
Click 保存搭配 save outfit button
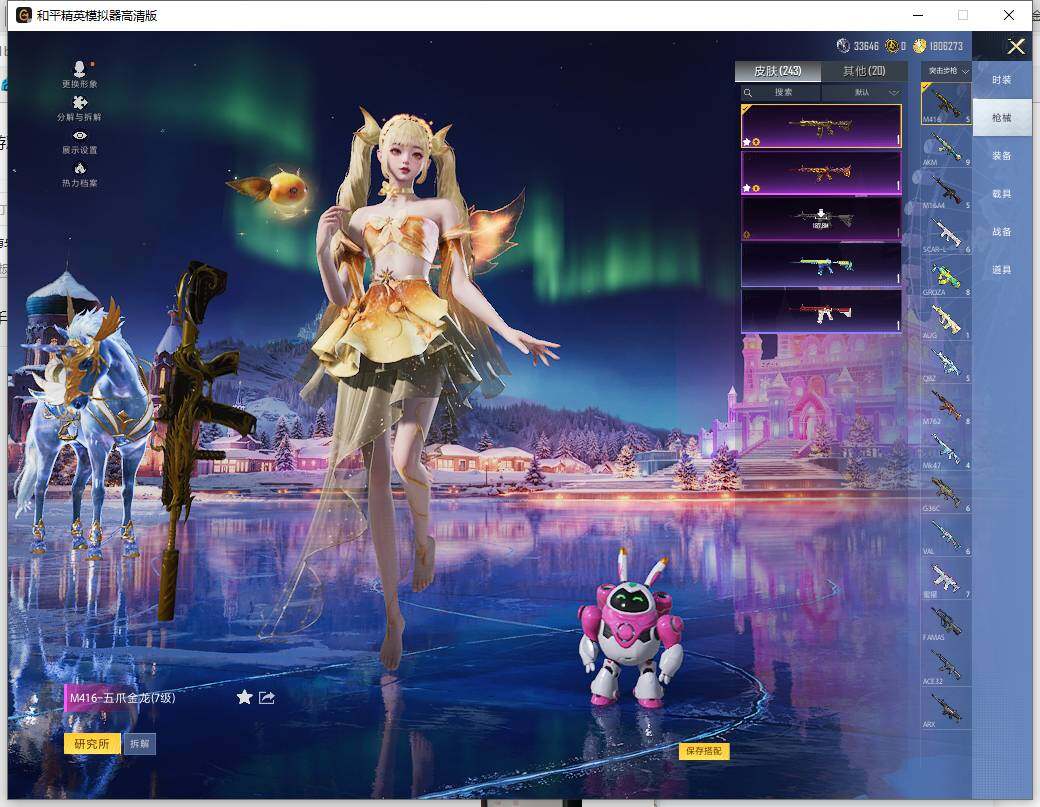click(x=704, y=751)
